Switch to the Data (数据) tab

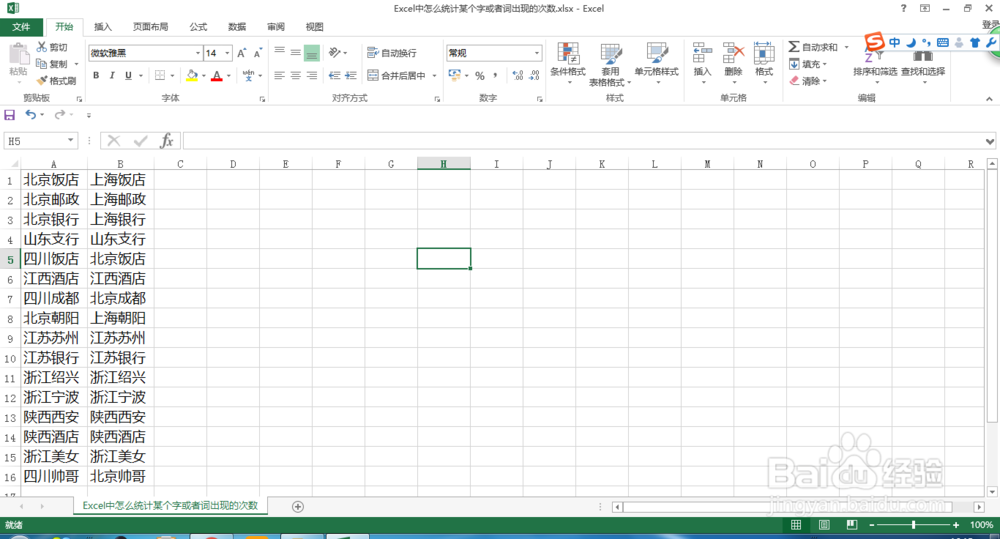[x=237, y=27]
